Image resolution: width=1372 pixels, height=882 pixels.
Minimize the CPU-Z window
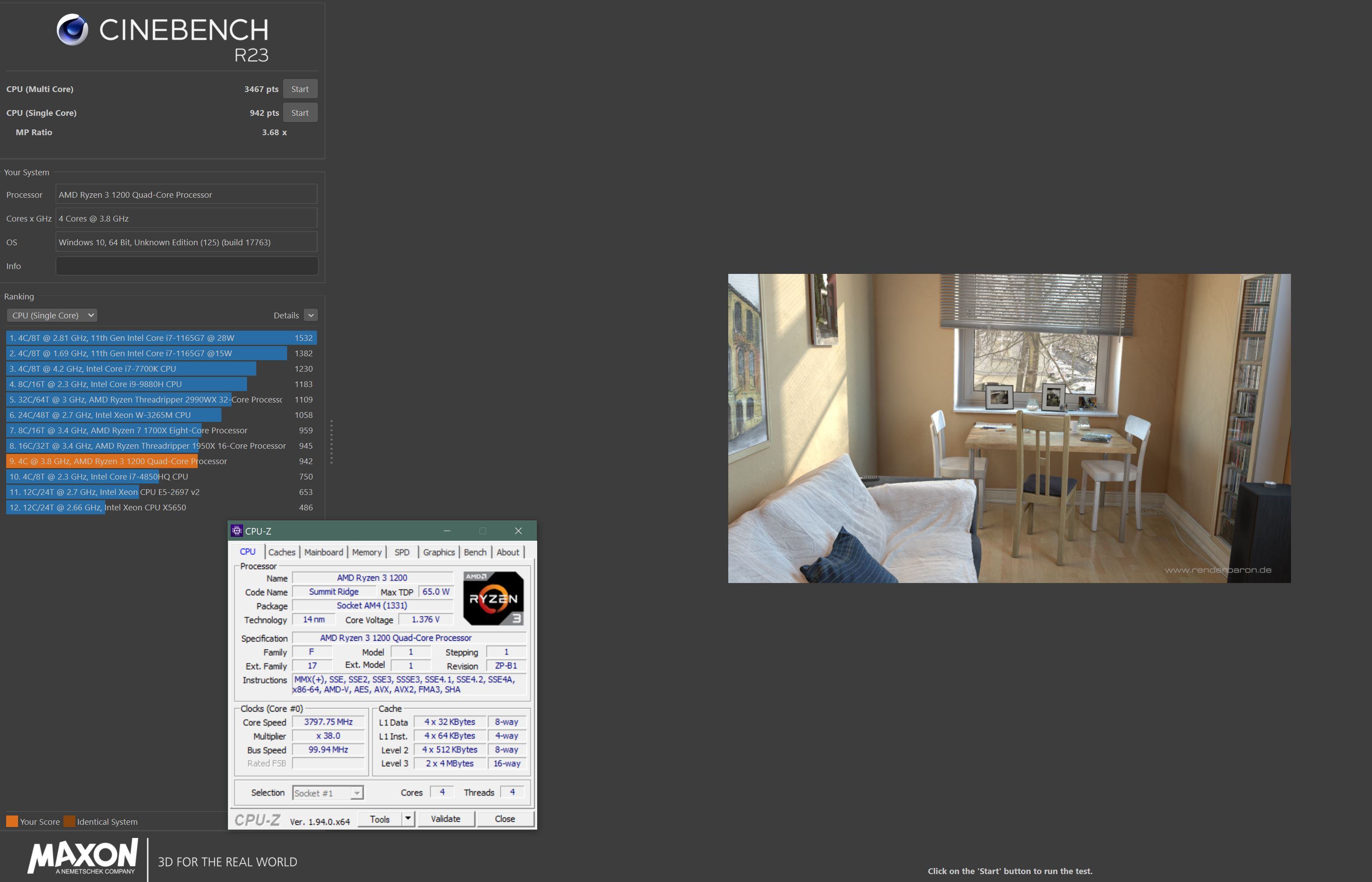click(446, 531)
